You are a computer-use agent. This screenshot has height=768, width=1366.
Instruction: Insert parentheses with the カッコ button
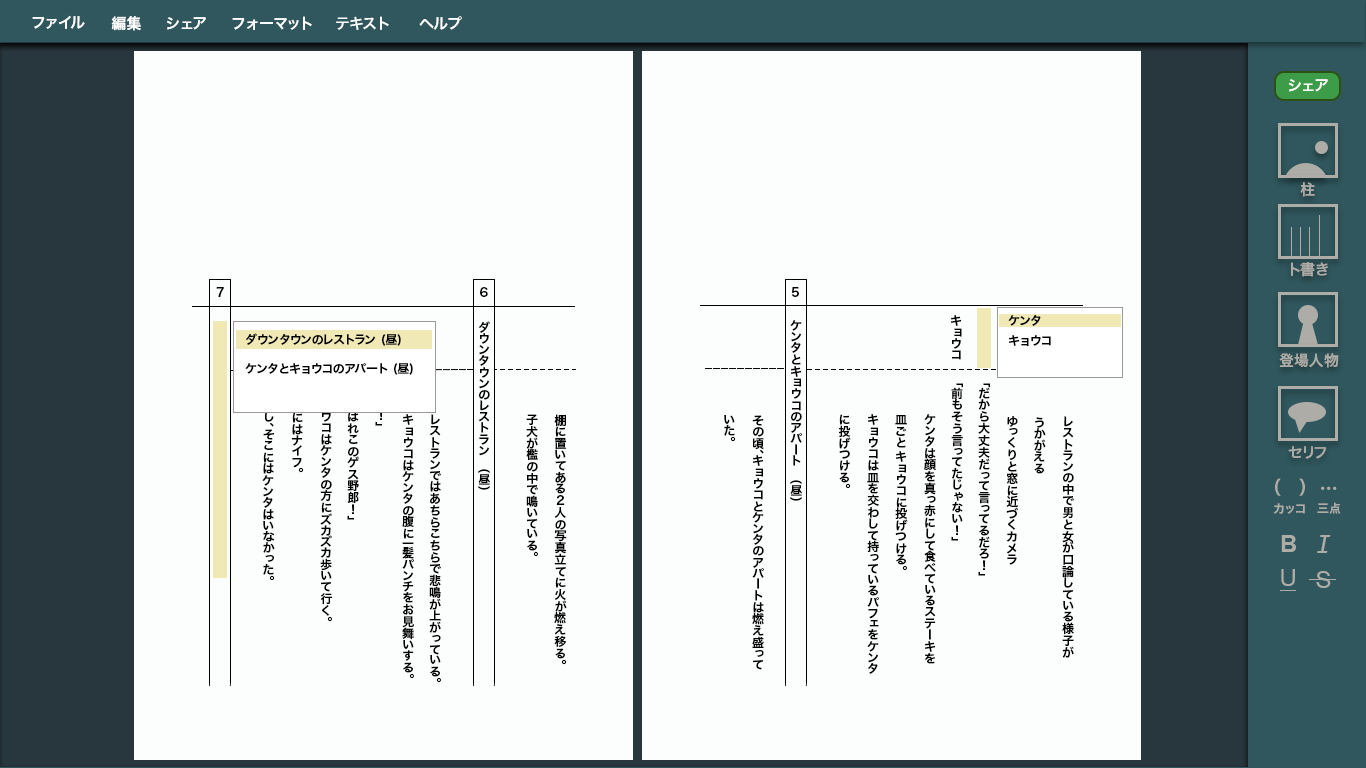pyautogui.click(x=1289, y=495)
